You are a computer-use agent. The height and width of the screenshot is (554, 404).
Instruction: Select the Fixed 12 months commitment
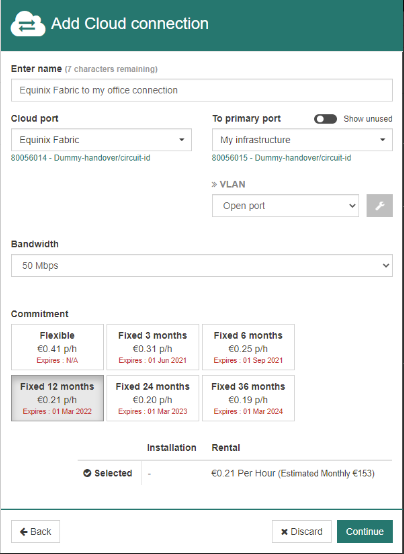click(57, 398)
